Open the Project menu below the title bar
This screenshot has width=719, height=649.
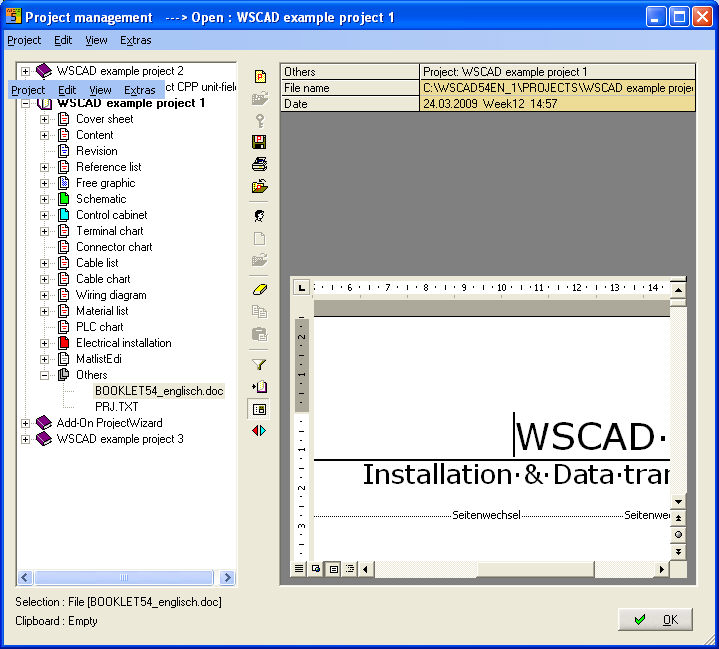[x=24, y=40]
